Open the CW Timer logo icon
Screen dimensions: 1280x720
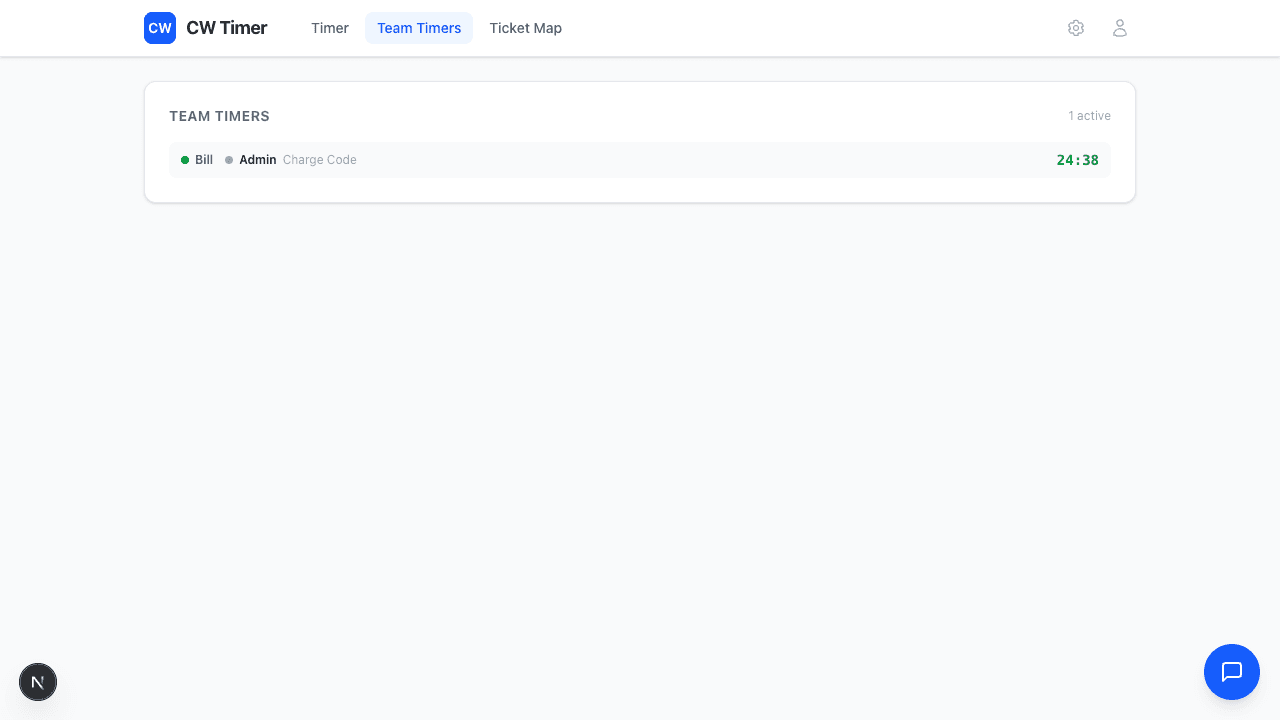(x=160, y=28)
